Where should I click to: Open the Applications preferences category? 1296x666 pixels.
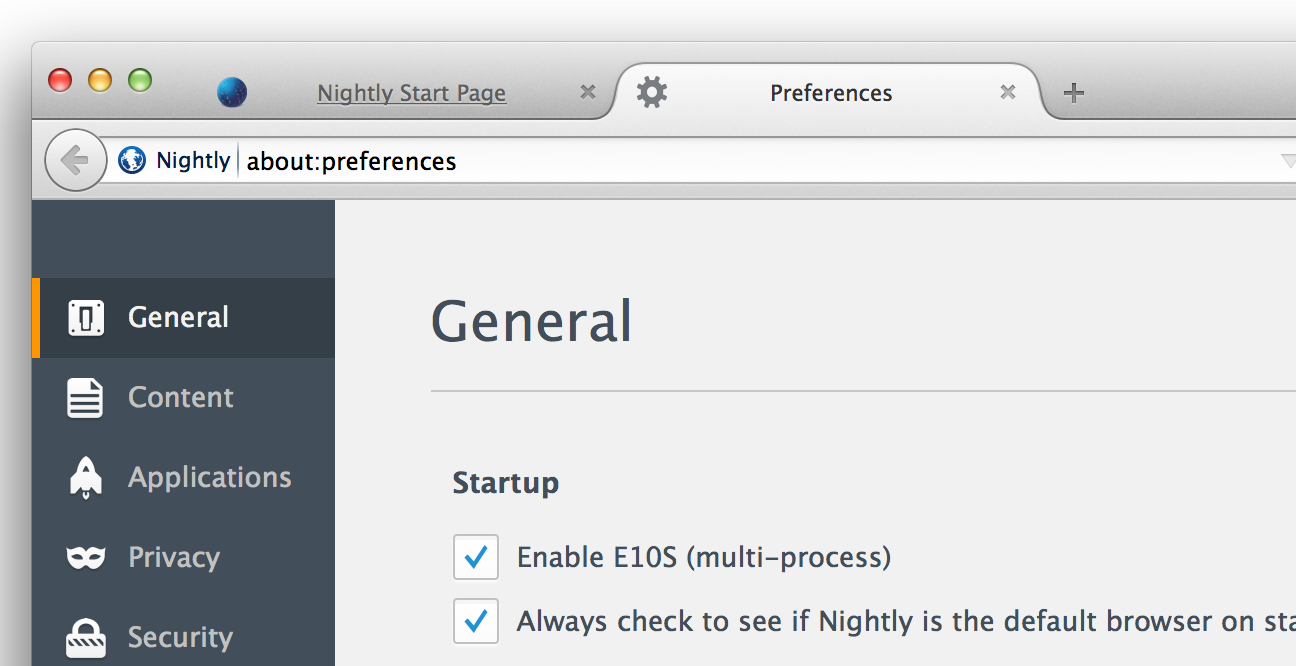tap(184, 478)
